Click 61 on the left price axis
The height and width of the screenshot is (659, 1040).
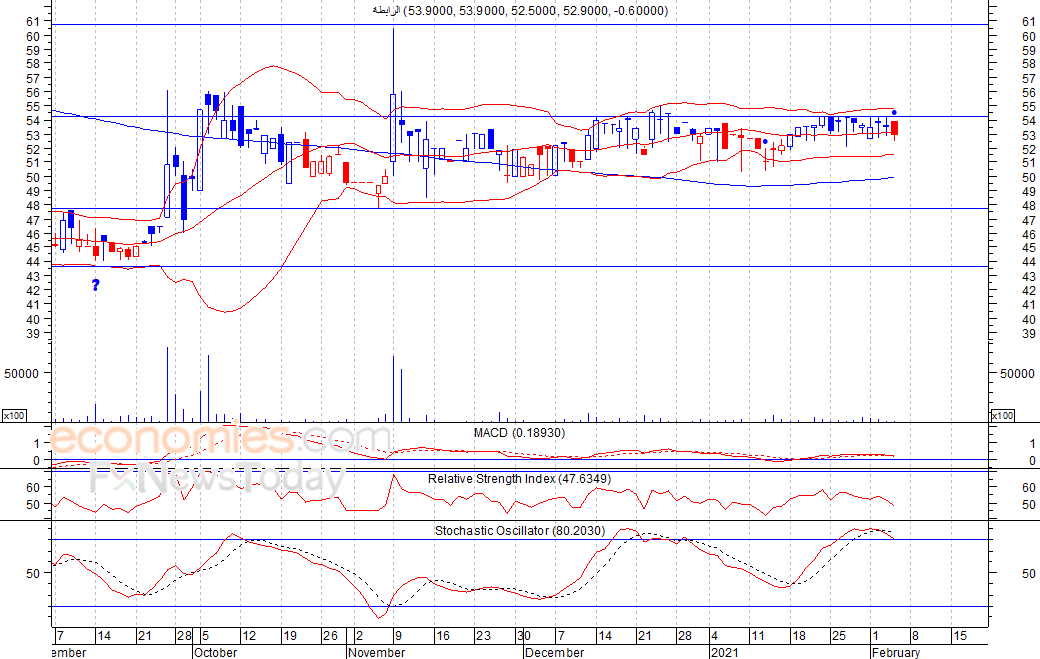(33, 22)
